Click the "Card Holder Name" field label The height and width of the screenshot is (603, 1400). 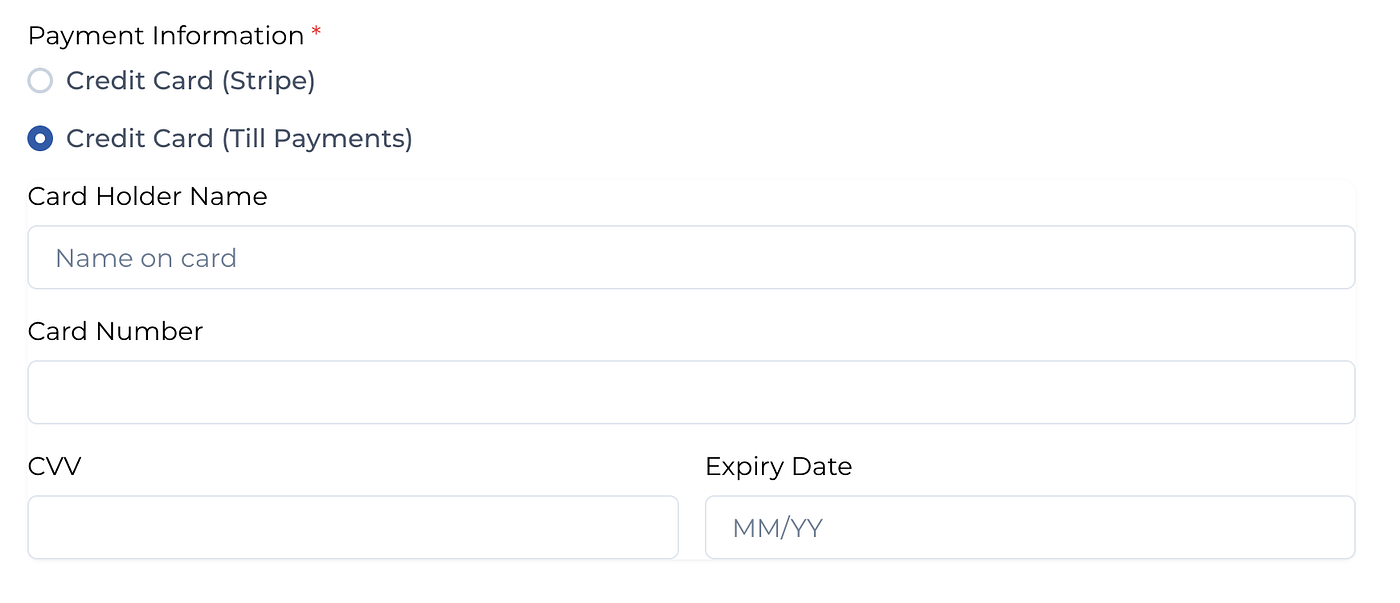pos(148,196)
